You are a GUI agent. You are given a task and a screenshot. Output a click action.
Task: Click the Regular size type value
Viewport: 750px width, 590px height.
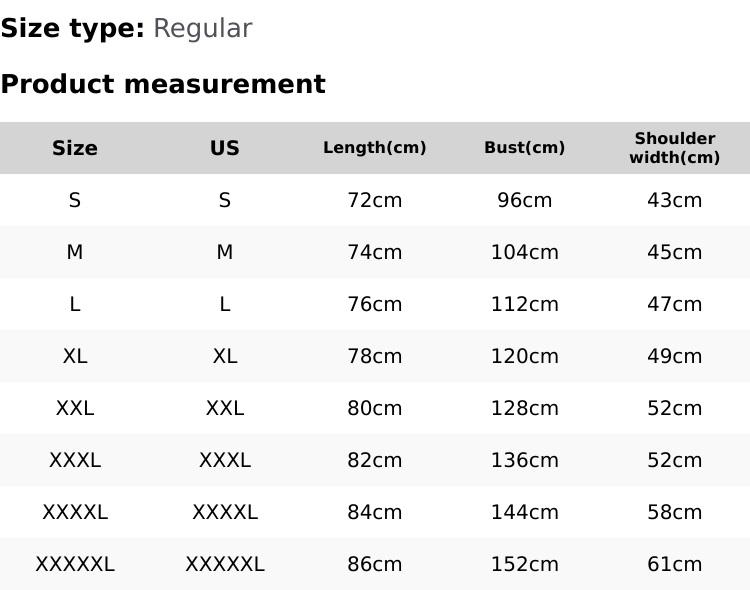point(202,28)
